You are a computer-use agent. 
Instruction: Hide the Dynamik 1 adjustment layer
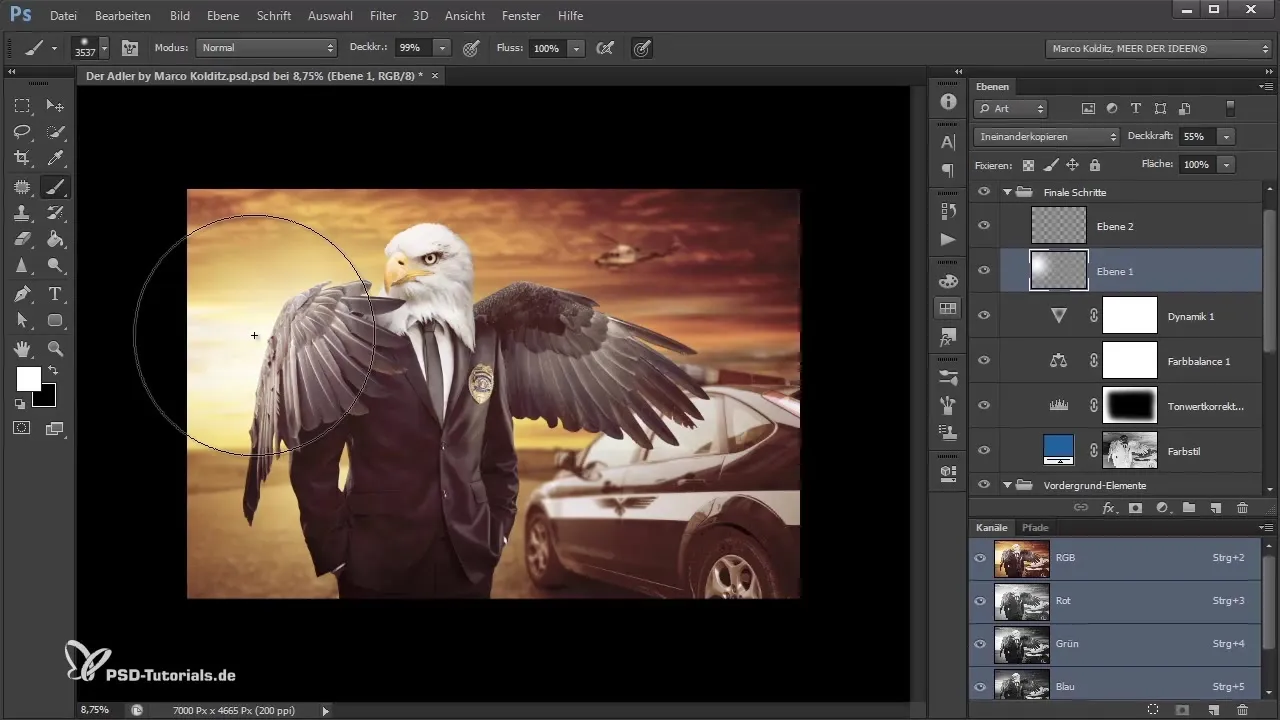984,315
